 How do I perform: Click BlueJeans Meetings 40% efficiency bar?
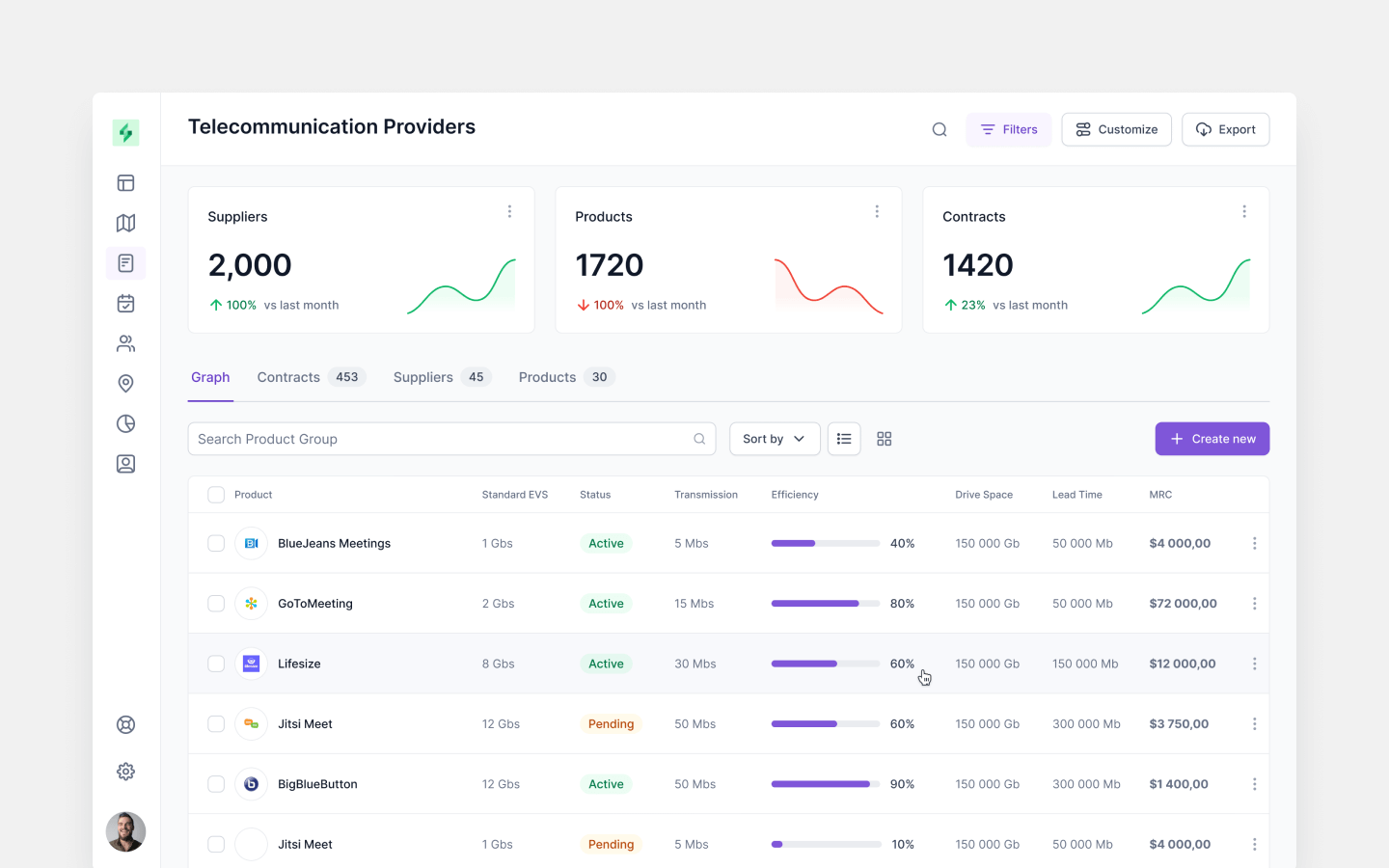[826, 543]
